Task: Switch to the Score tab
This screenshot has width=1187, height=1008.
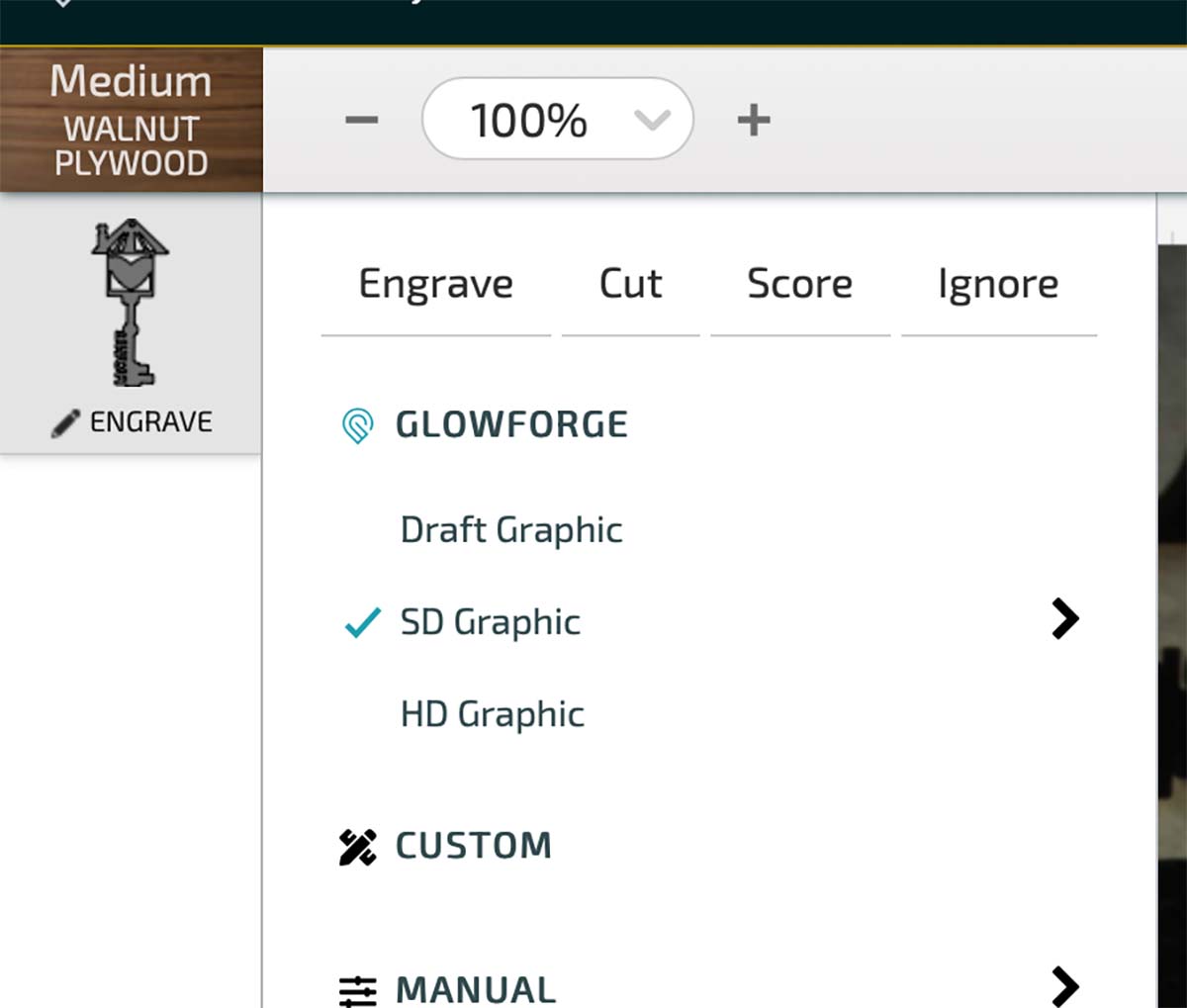Action: [x=799, y=284]
